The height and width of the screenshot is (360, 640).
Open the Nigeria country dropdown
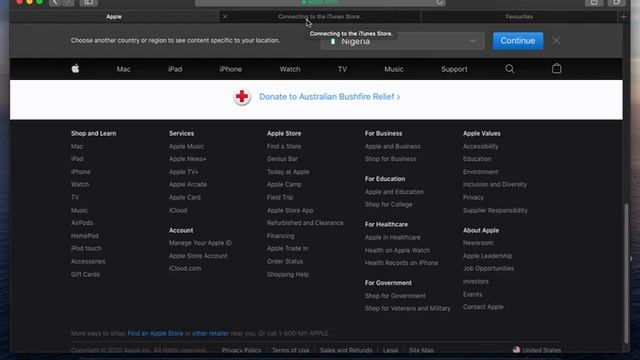[402, 41]
